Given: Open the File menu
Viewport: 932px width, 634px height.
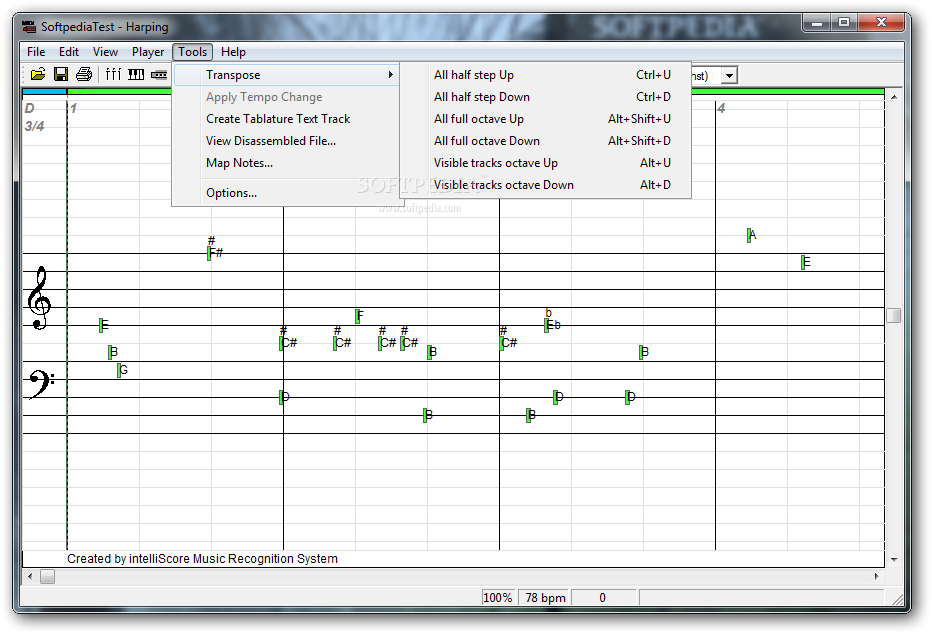Looking at the screenshot, I should pos(36,52).
